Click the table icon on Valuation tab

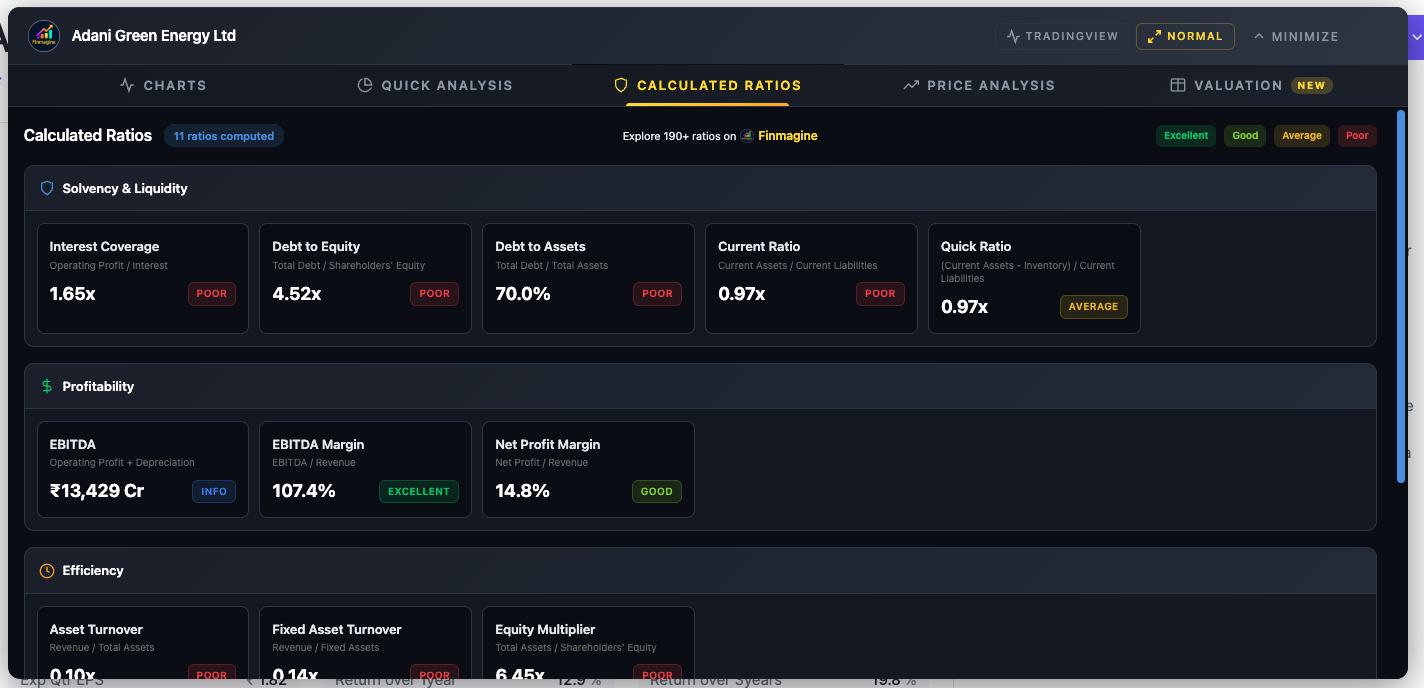coord(1178,85)
